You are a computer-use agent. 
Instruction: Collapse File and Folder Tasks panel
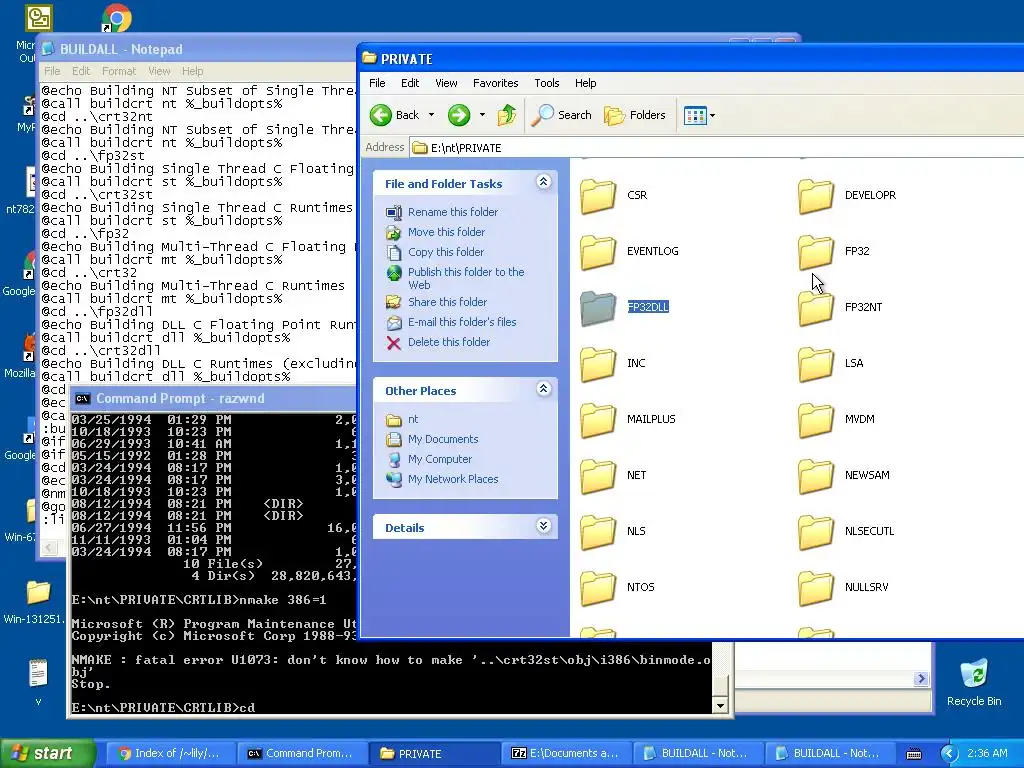click(x=543, y=182)
